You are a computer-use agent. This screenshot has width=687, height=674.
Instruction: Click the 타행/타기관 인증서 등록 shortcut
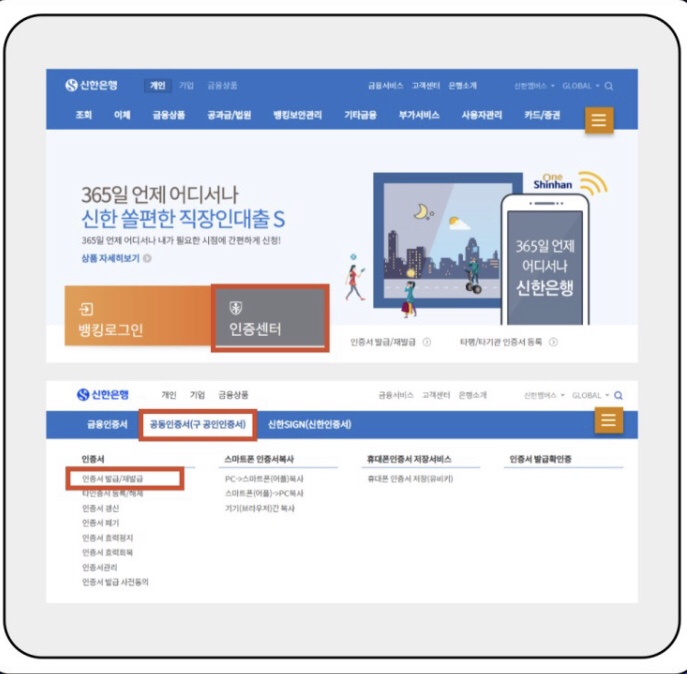pyautogui.click(x=501, y=342)
